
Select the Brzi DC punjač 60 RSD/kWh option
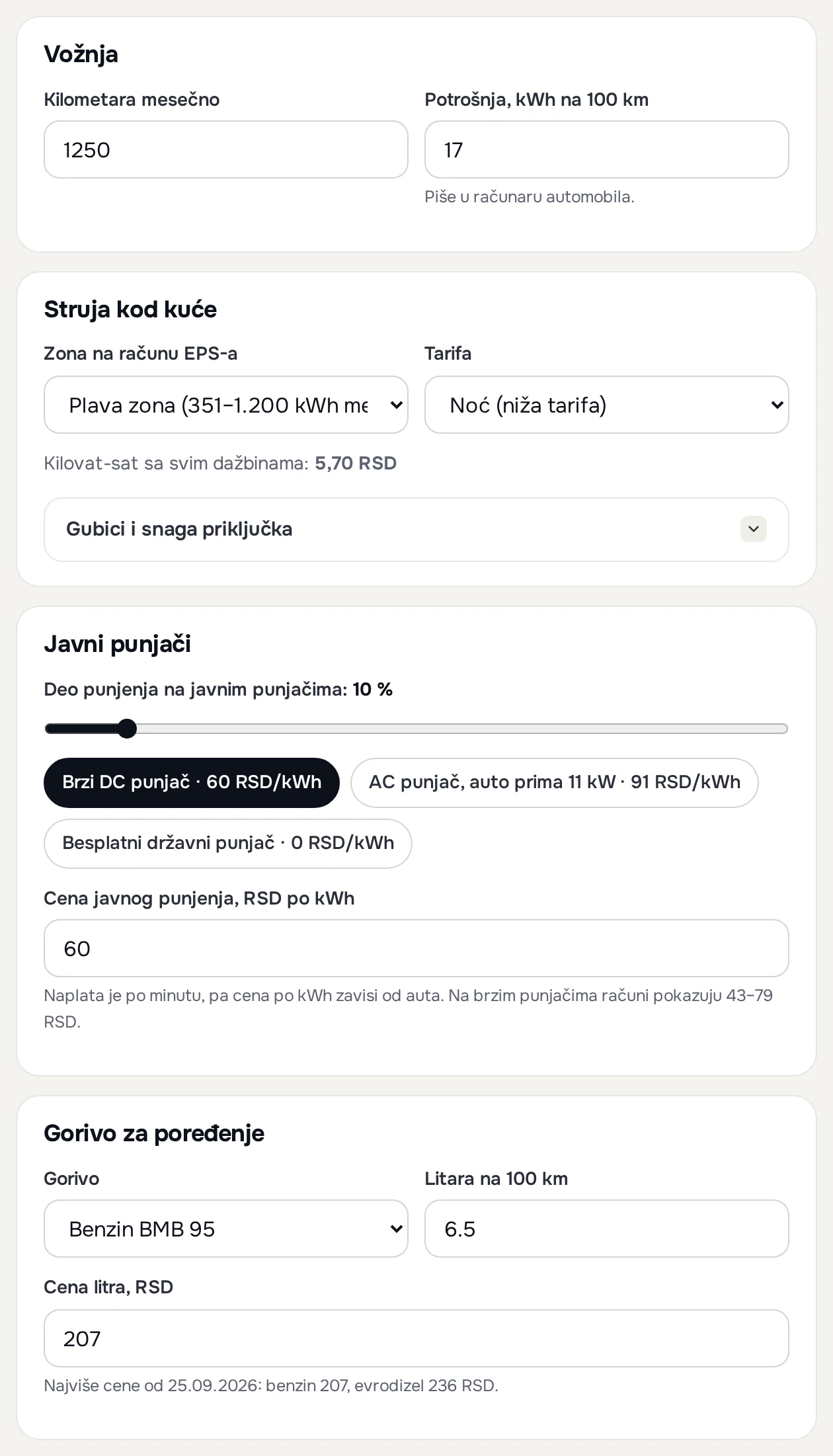[x=192, y=782]
